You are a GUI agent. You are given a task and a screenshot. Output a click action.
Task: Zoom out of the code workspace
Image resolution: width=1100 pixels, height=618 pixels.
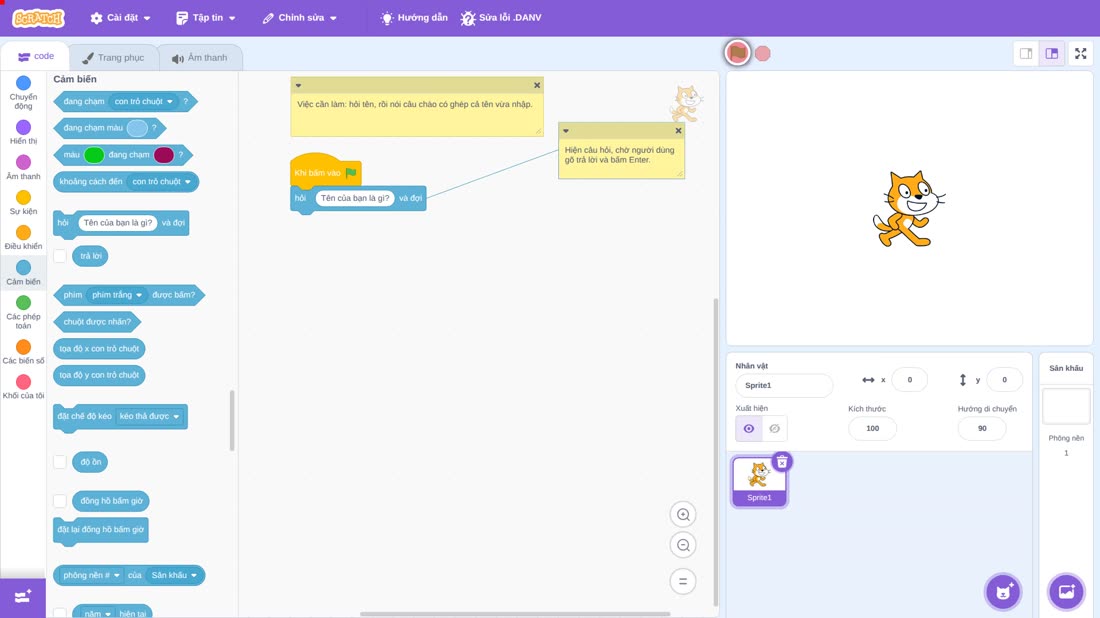click(x=683, y=546)
